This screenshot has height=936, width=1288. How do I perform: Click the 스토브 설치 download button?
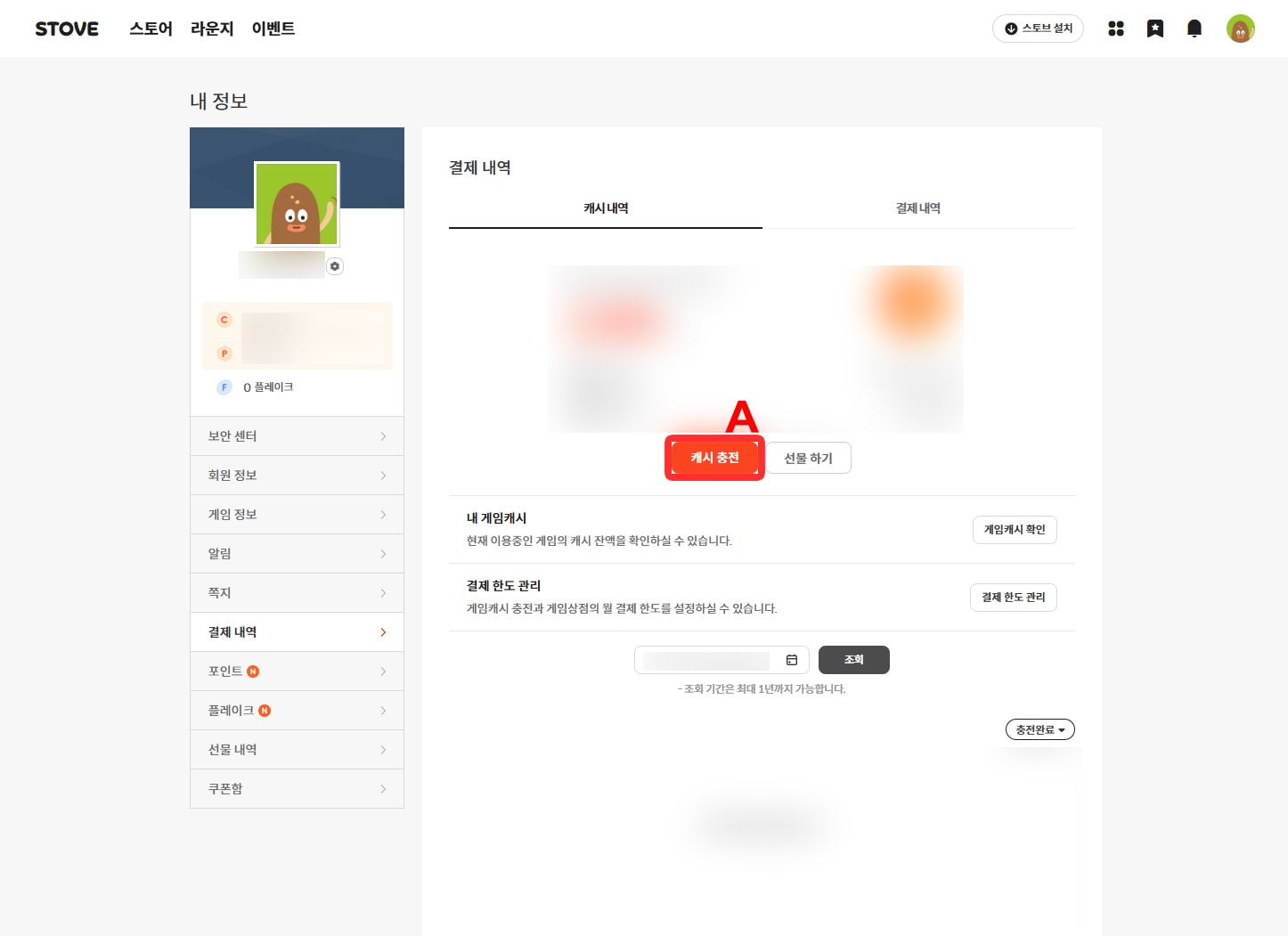[x=1038, y=28]
